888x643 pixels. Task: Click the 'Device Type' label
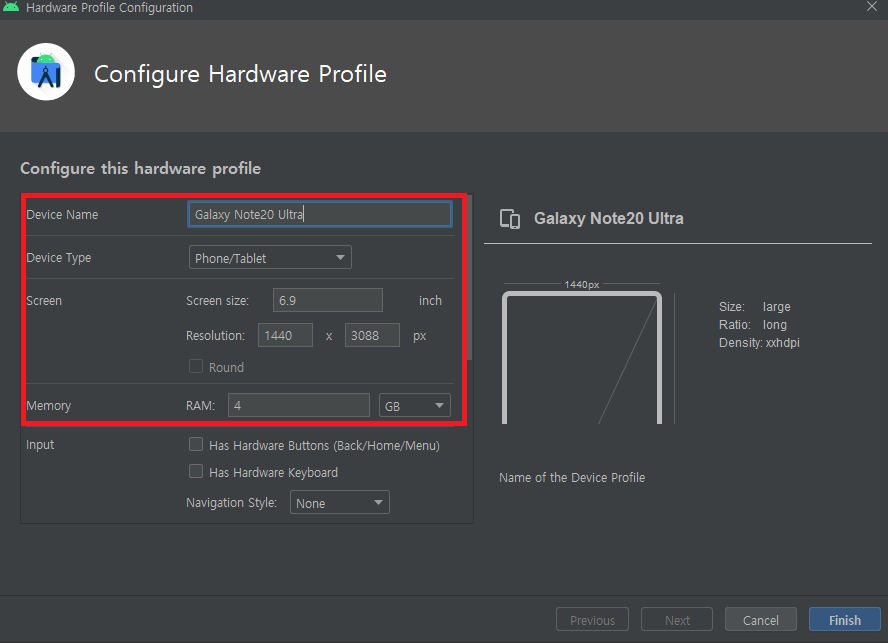[x=59, y=258]
